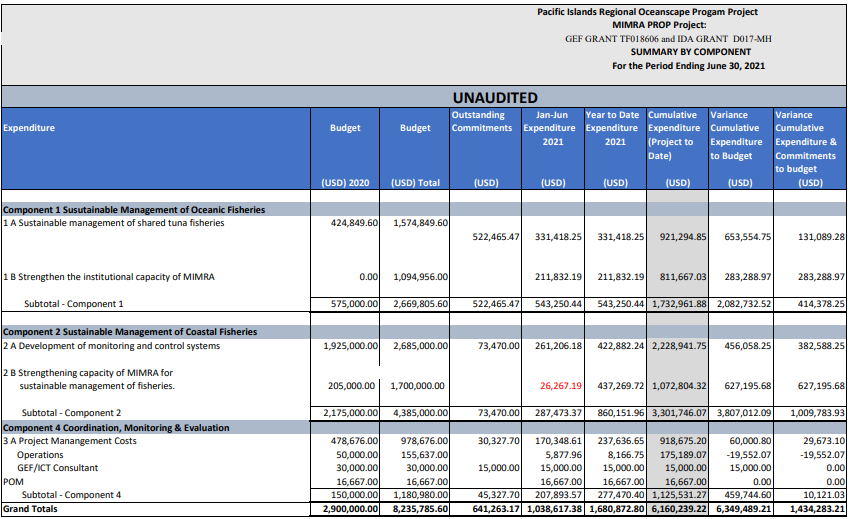
Task: Select the GEF/ICT Consultant row label
Action: (57, 468)
